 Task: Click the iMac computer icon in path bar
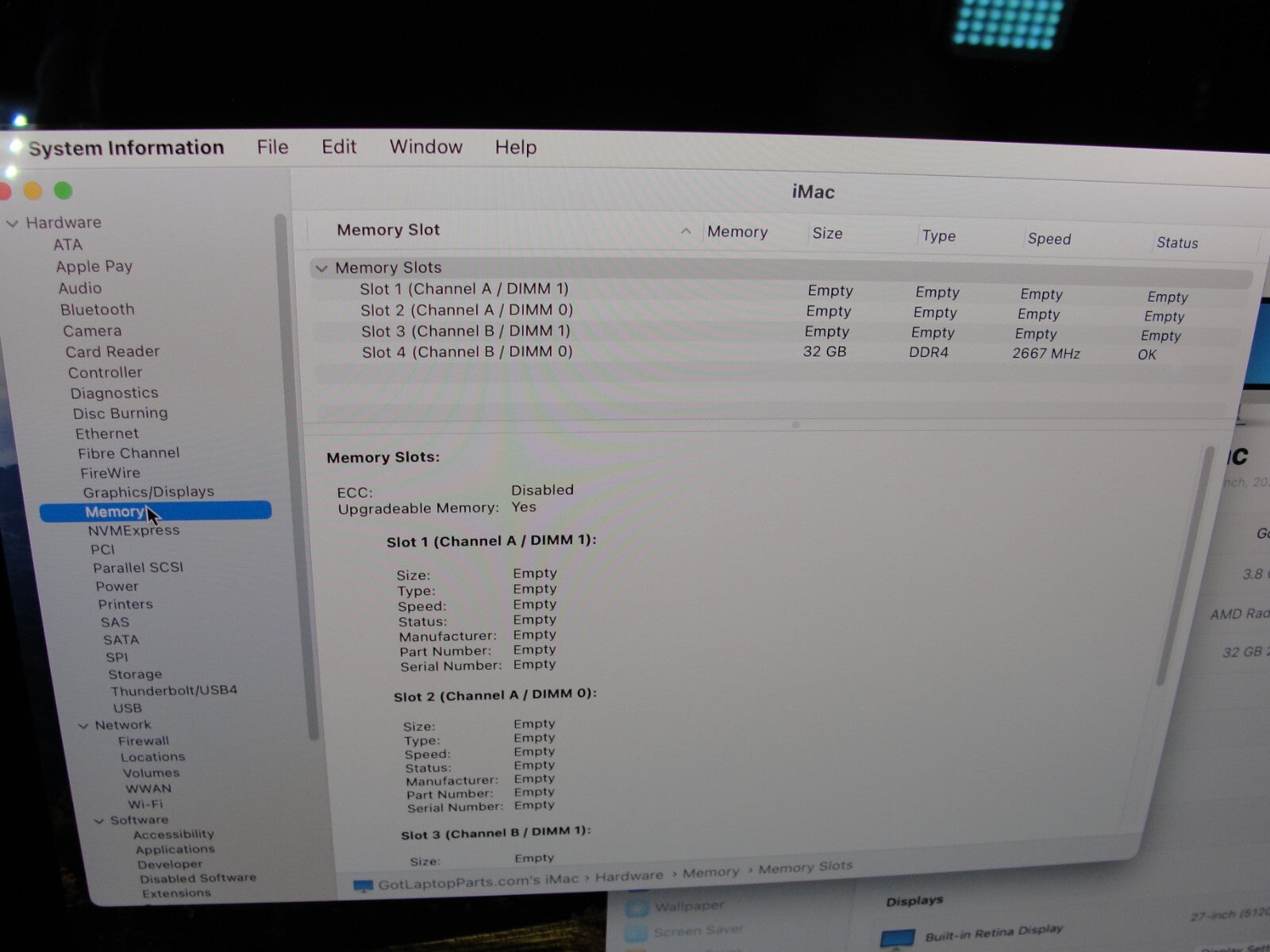pyautogui.click(x=363, y=885)
